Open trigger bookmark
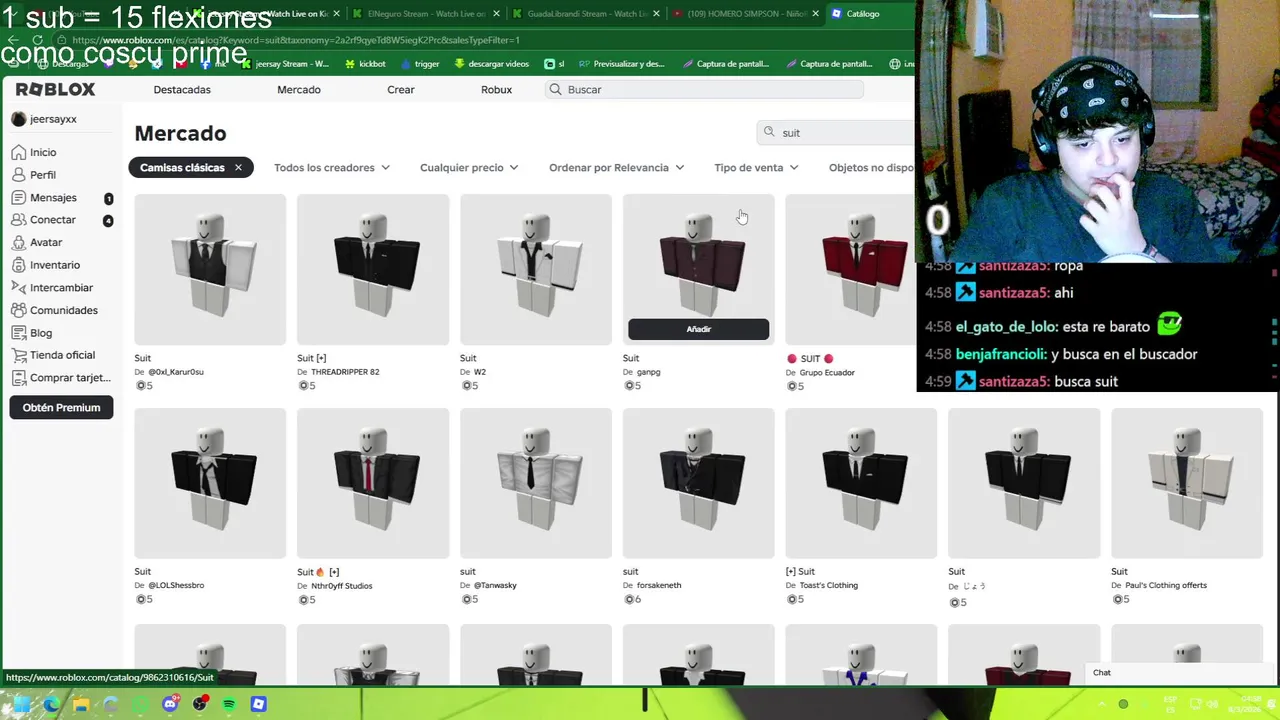 (420, 63)
